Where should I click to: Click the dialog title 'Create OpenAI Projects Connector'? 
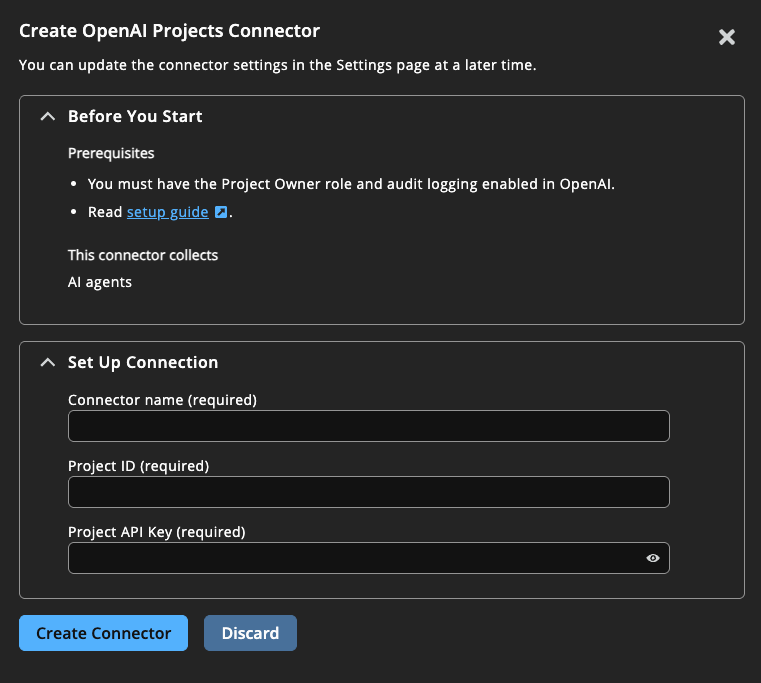click(x=169, y=31)
